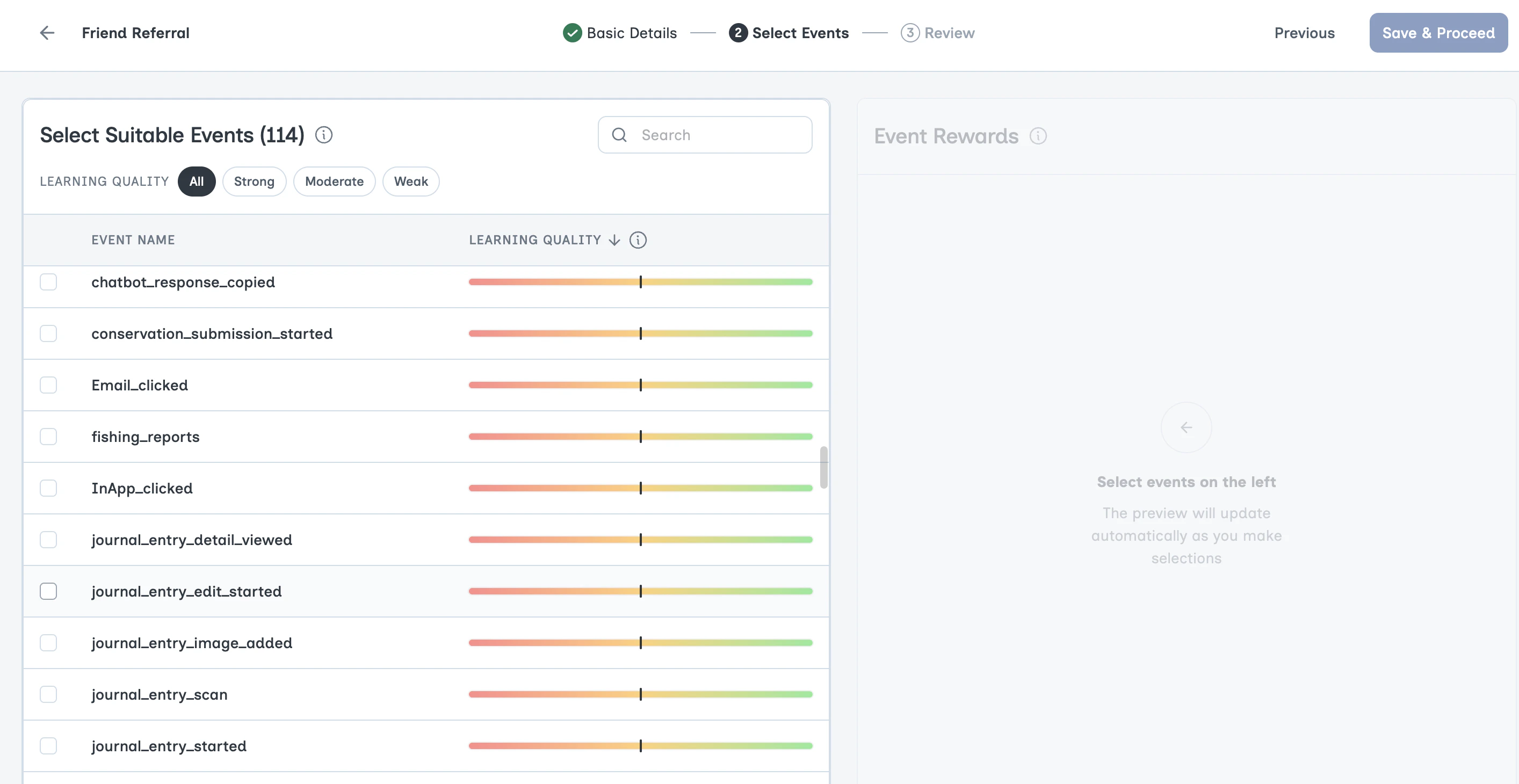Click the info icon next to the Learning Quality column

click(x=638, y=240)
